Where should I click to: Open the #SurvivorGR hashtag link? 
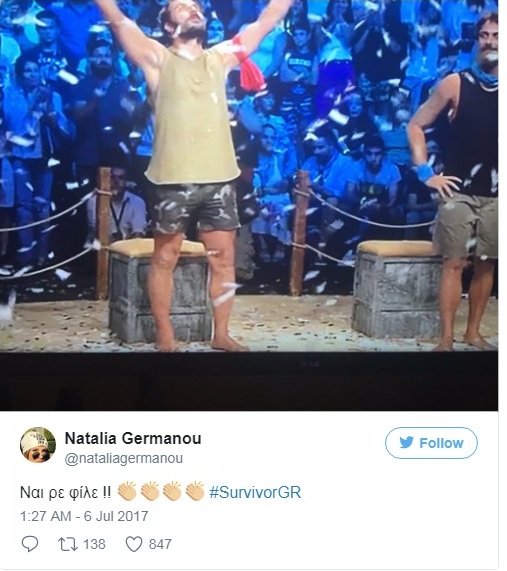point(255,492)
